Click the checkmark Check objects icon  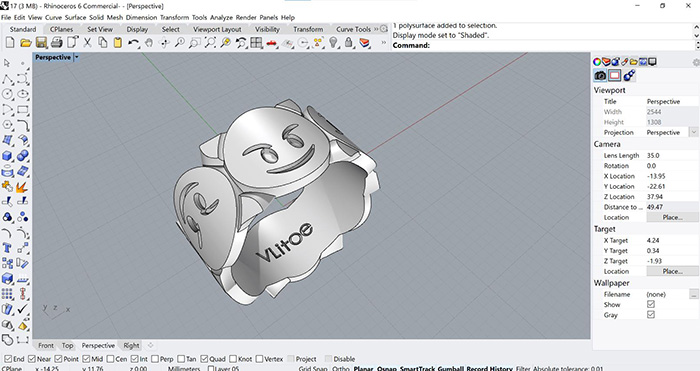point(22,309)
